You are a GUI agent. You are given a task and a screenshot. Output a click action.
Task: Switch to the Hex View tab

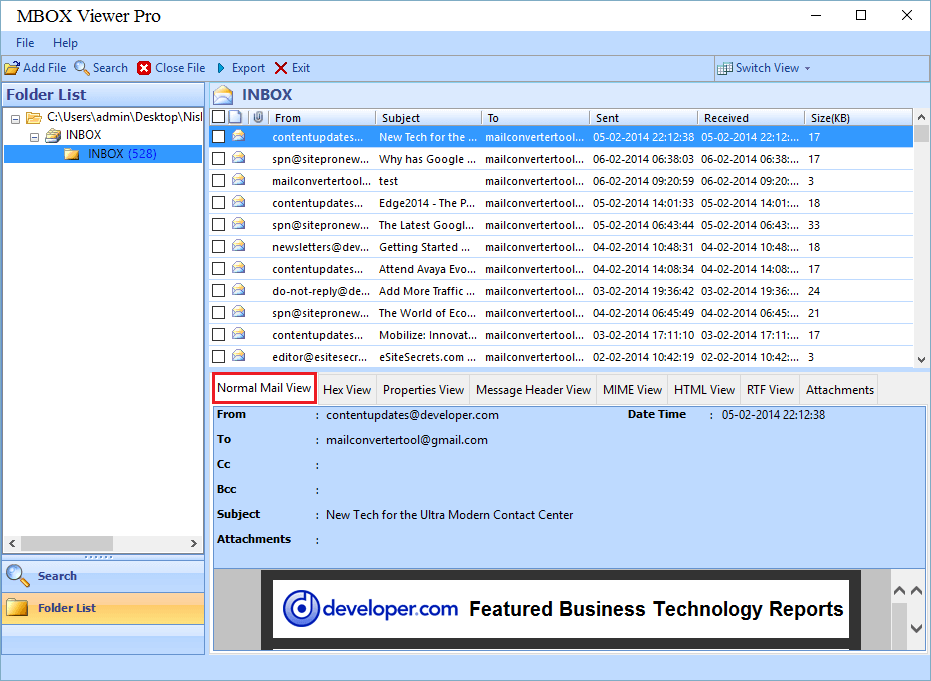coord(346,390)
